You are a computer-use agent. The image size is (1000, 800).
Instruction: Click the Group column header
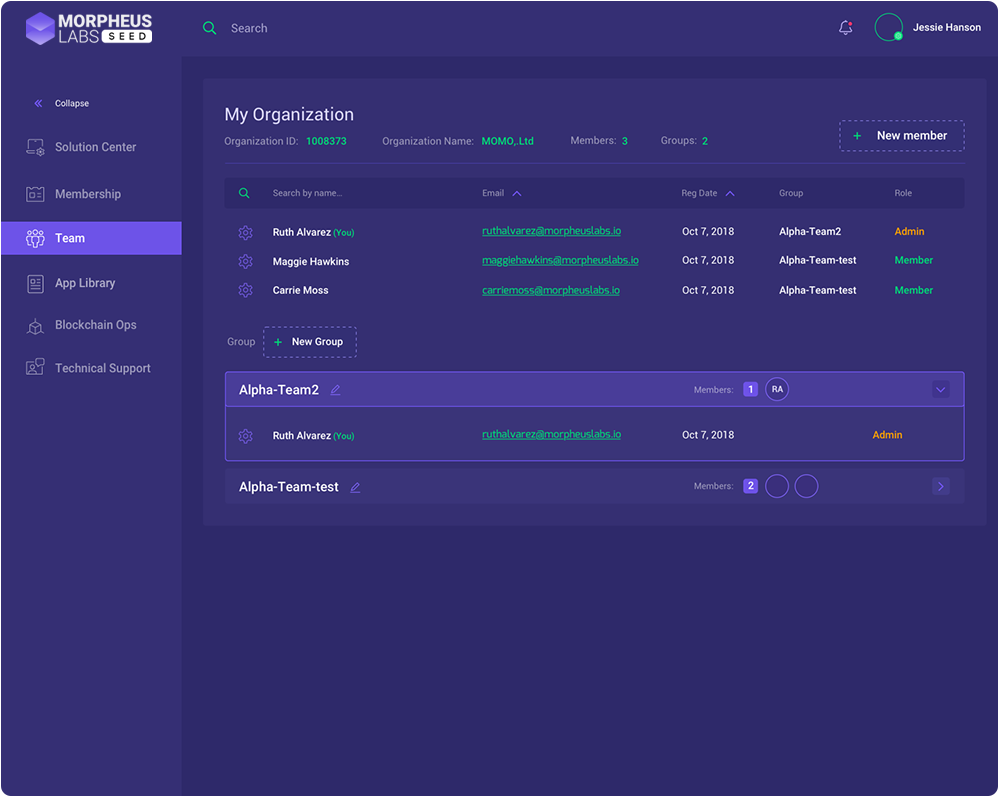791,193
